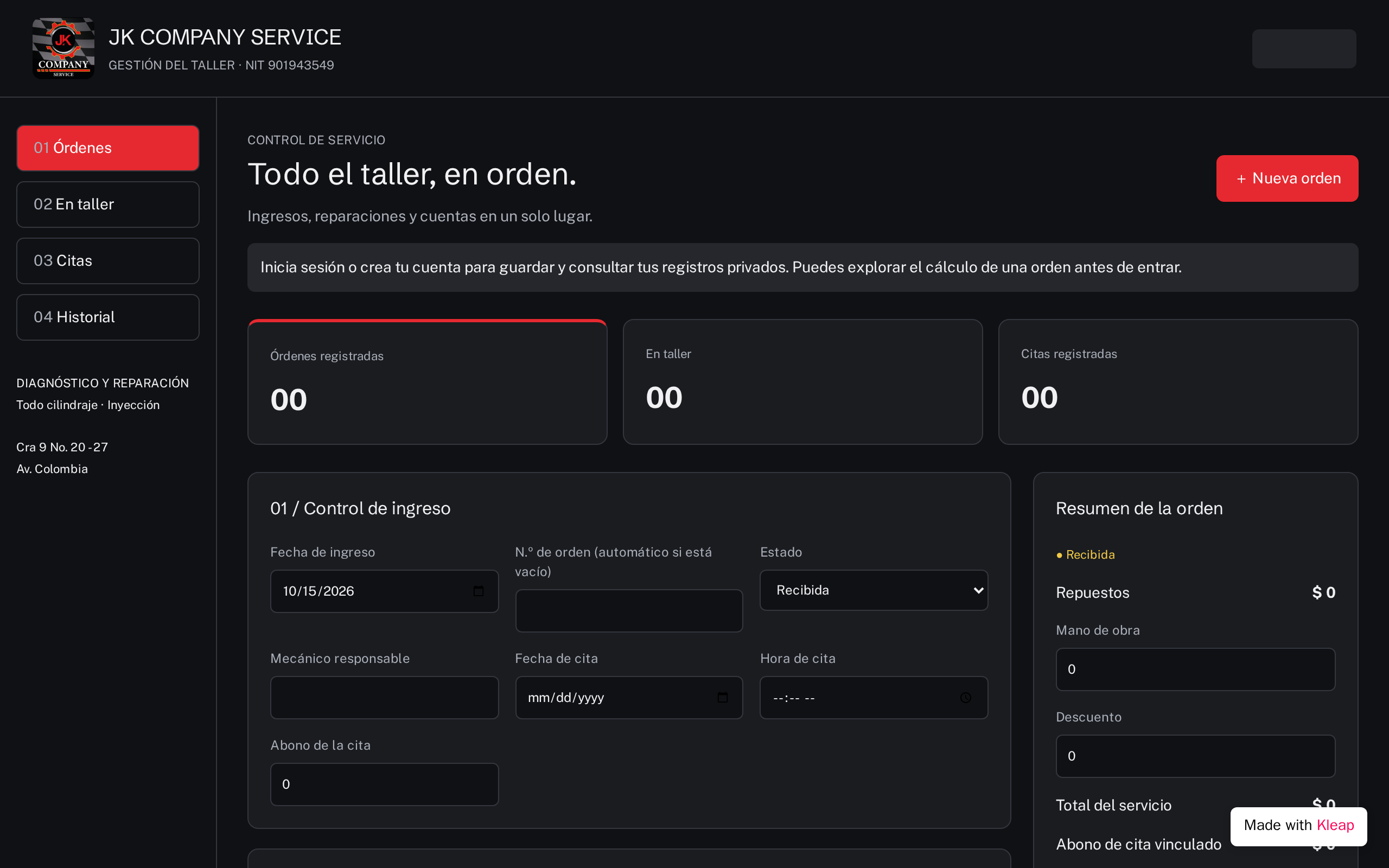The image size is (1389, 868).
Task: Go to 03 Citas section
Action: [108, 260]
